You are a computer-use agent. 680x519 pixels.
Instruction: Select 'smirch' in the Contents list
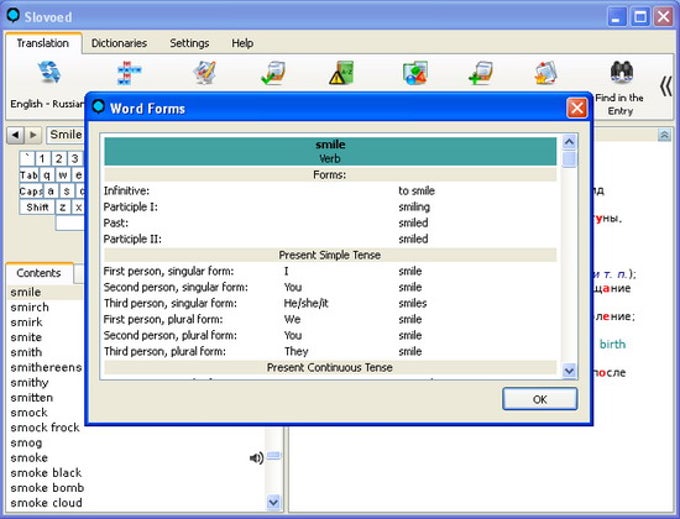(29, 307)
